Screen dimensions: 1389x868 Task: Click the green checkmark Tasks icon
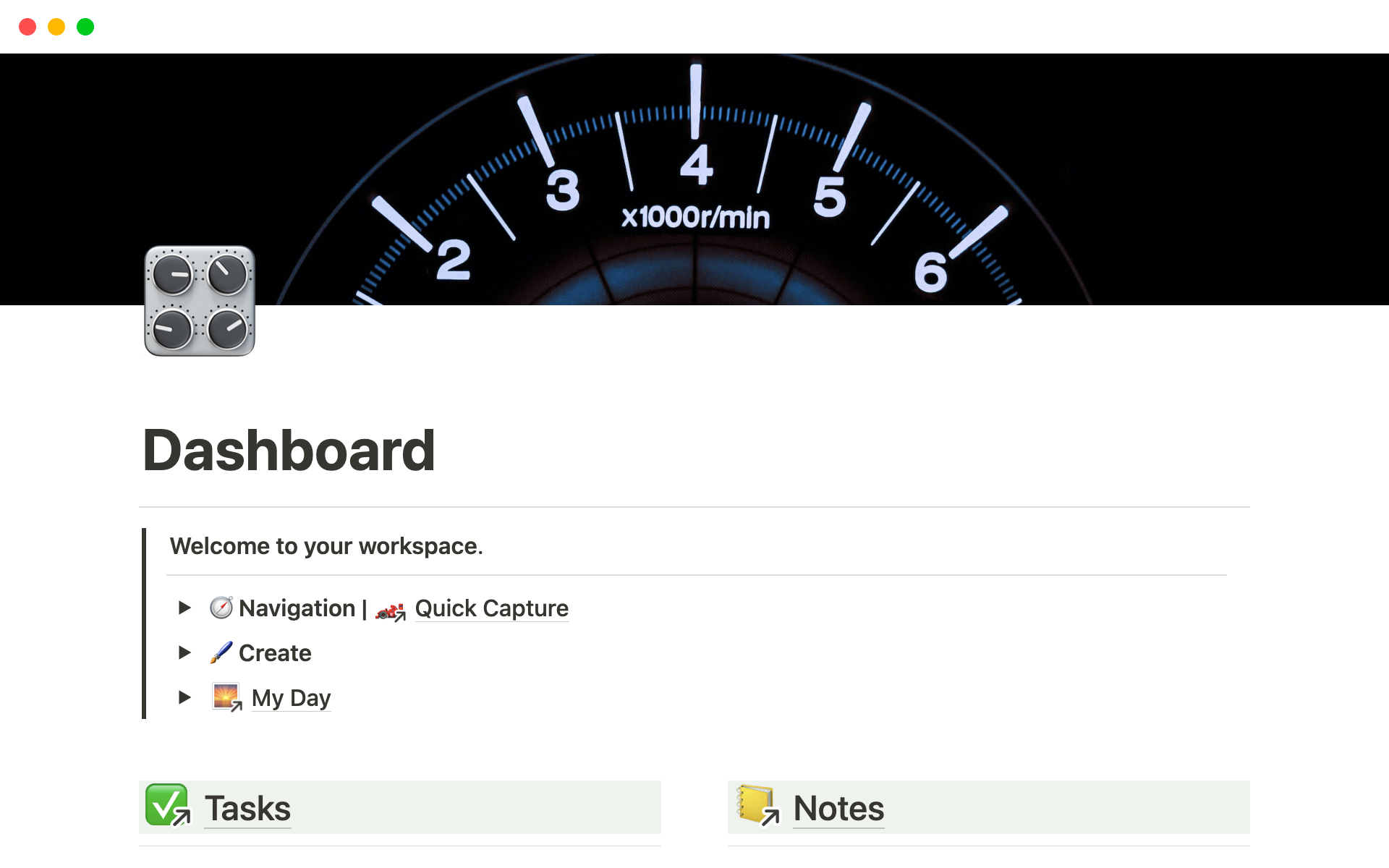[x=167, y=805]
